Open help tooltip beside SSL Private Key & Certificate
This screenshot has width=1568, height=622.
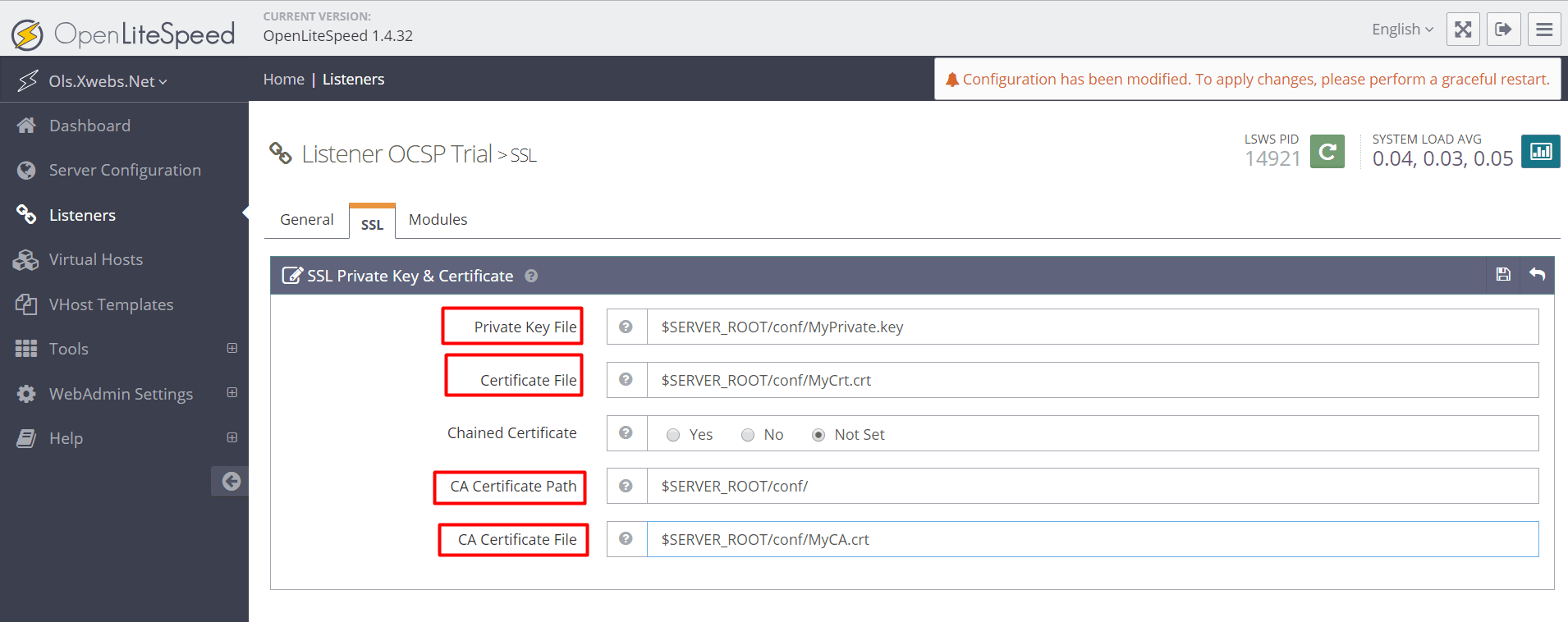(531, 276)
